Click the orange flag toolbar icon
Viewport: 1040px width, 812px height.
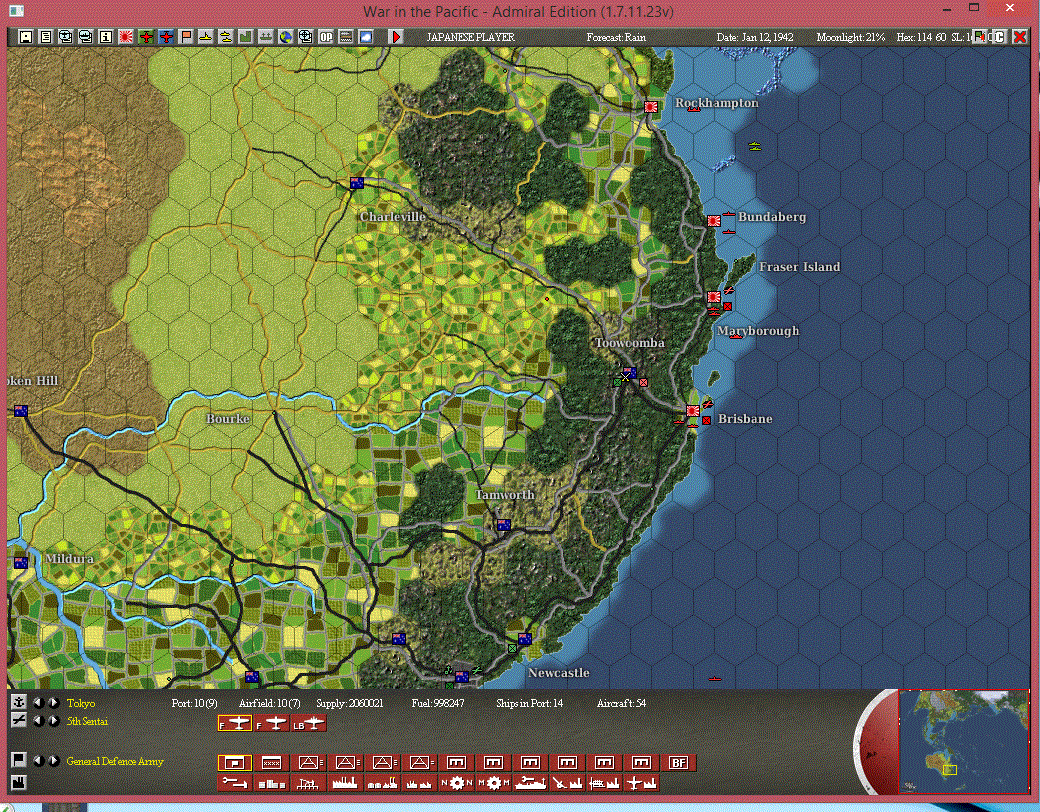tap(186, 37)
